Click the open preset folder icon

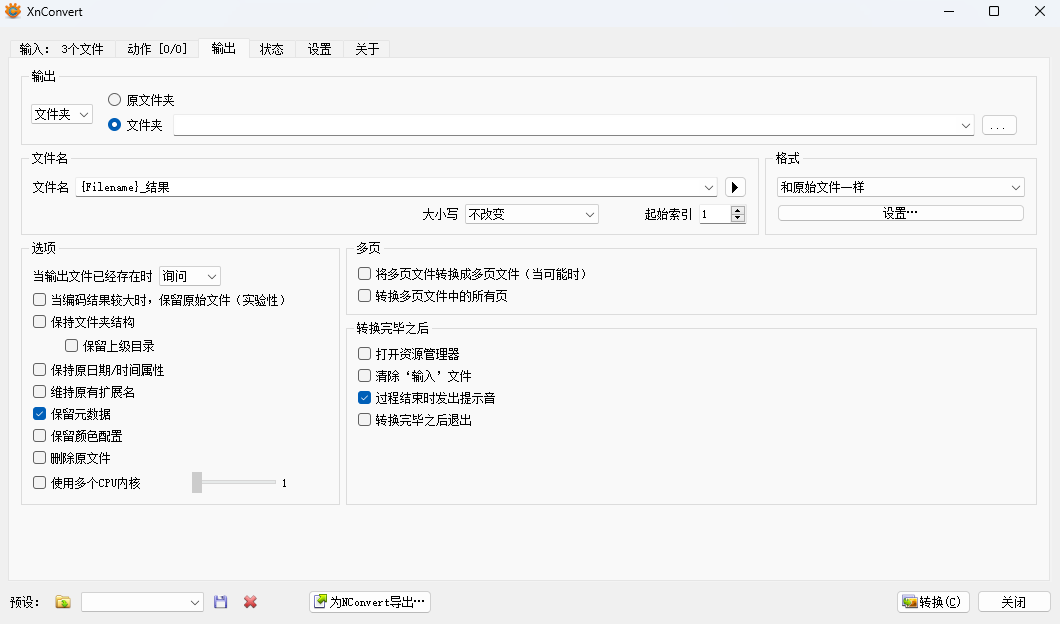63,602
